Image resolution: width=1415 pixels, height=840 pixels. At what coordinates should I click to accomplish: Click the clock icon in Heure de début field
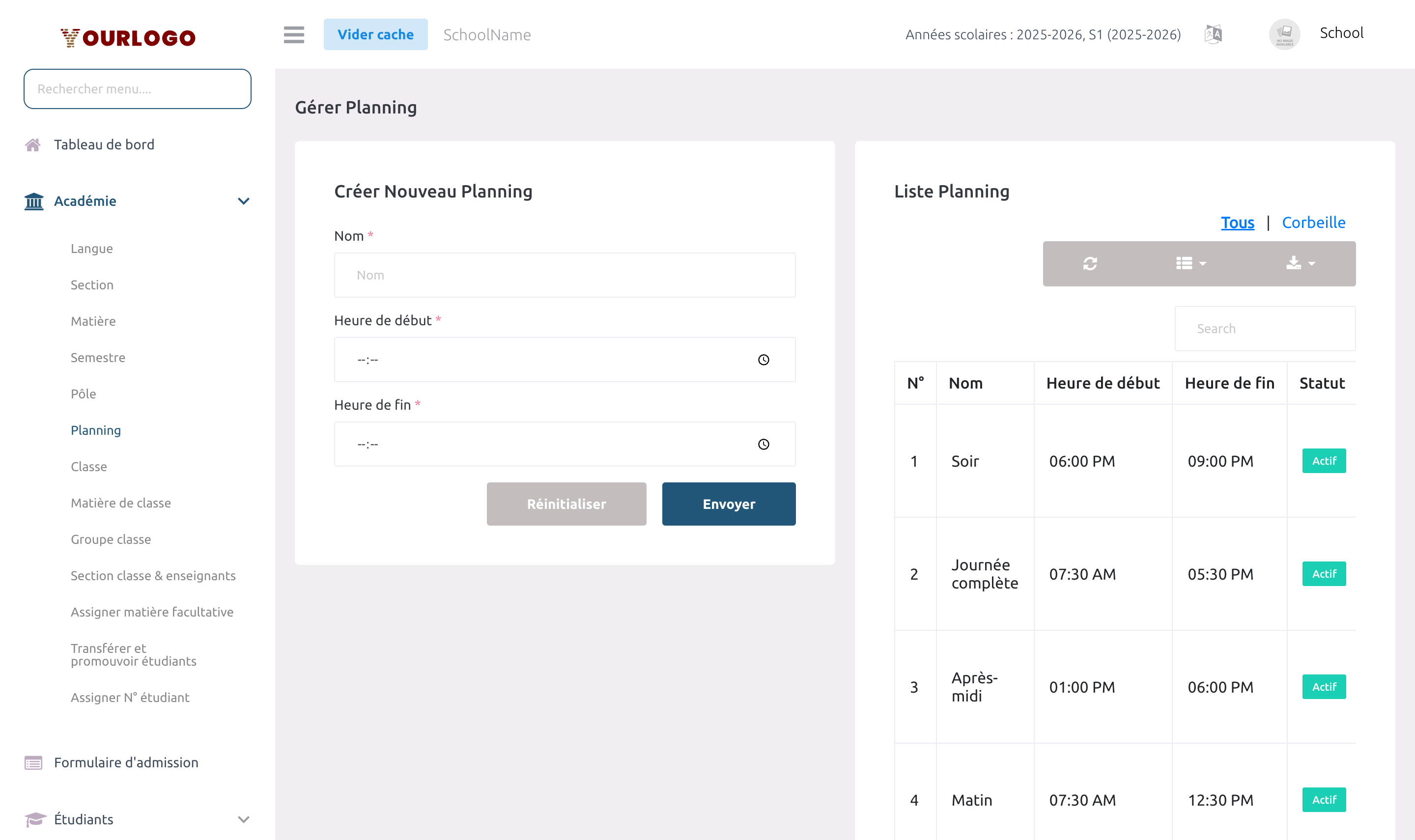[x=764, y=359]
